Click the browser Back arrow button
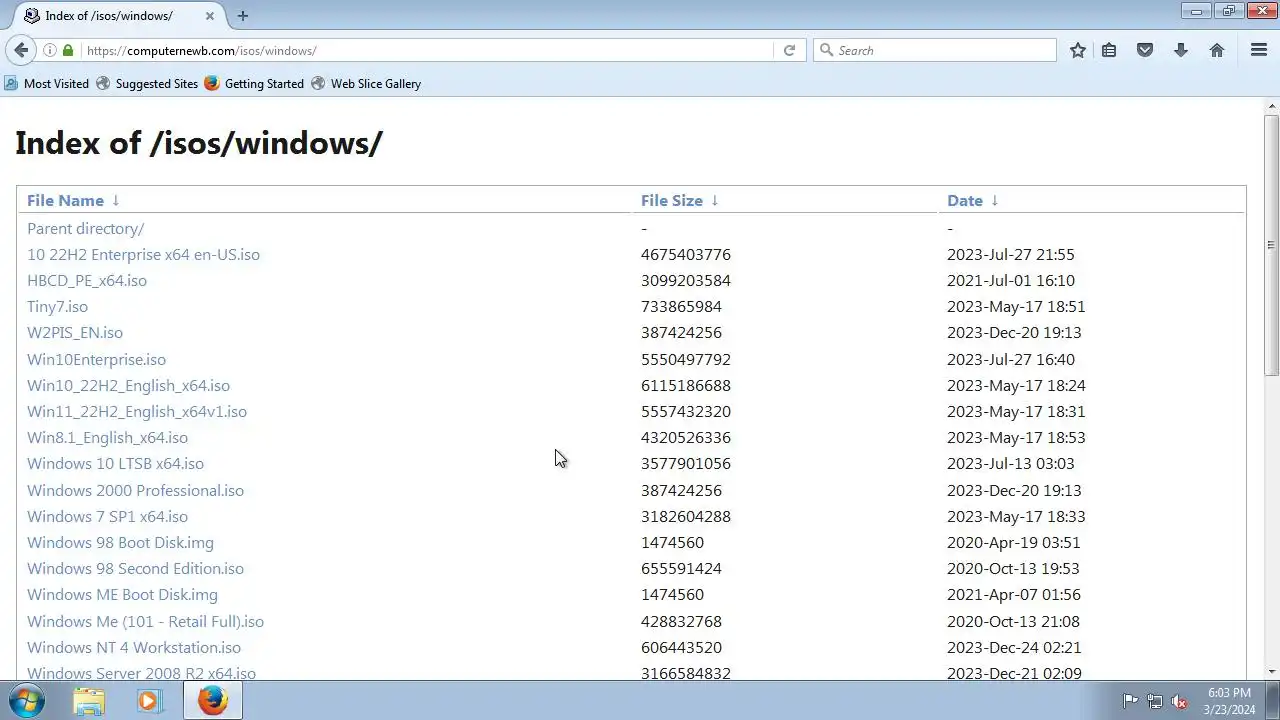 [x=21, y=50]
